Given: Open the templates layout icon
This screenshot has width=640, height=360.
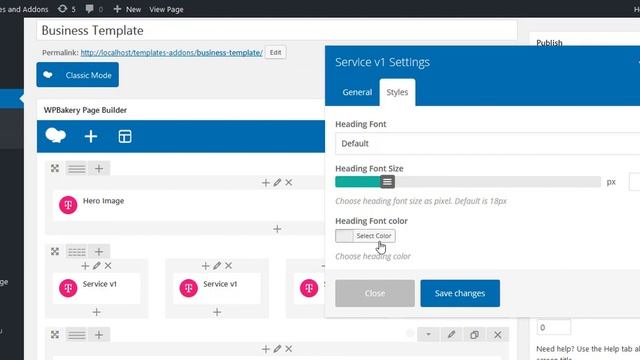Looking at the screenshot, I should click(125, 136).
